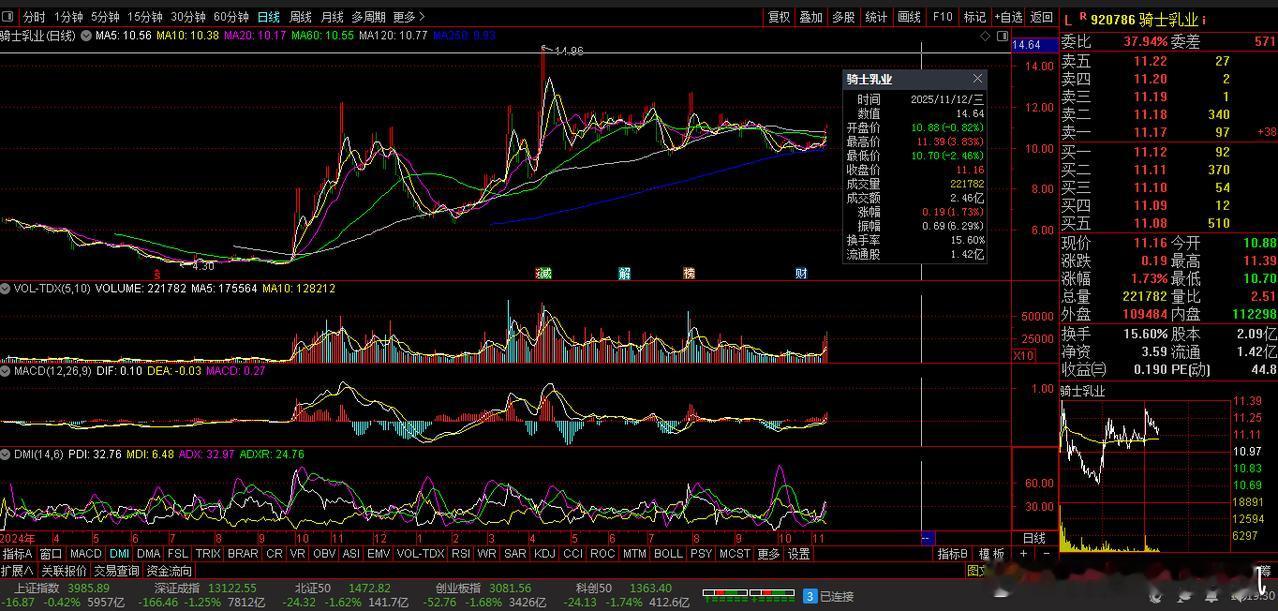Open 设置 indicator settings
Screen dimensions: 1278x611
tap(798, 554)
